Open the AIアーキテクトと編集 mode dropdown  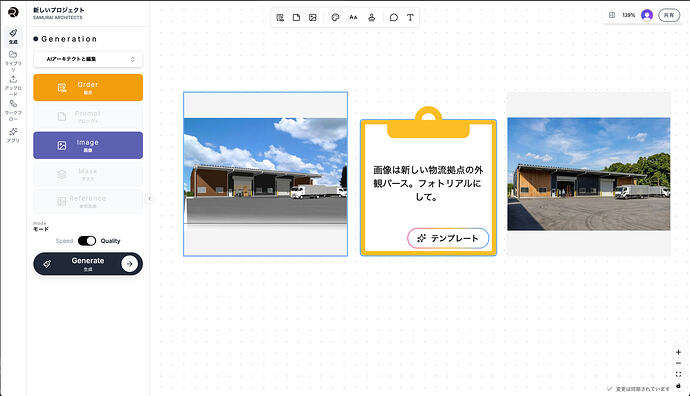[88, 59]
